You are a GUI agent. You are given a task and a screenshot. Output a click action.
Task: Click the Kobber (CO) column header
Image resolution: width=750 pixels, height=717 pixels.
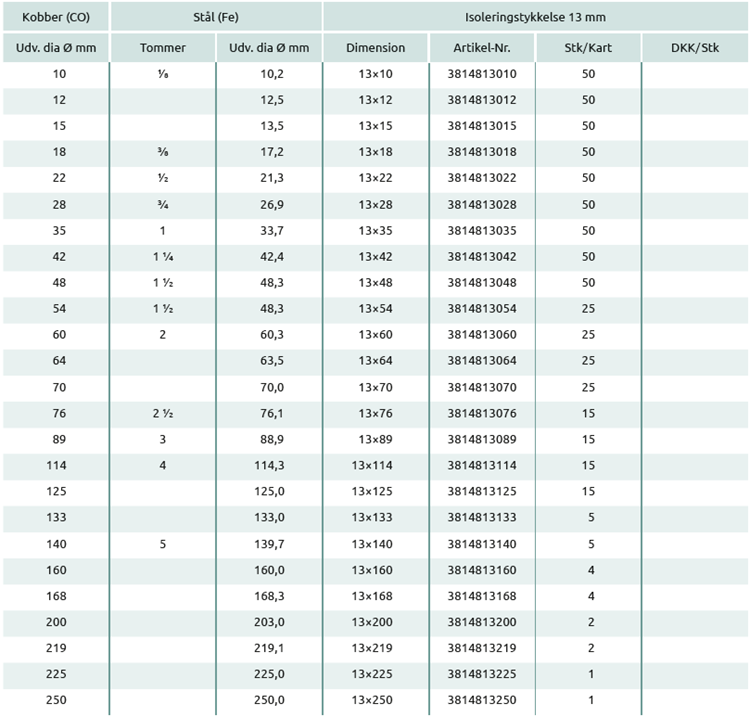coord(56,17)
